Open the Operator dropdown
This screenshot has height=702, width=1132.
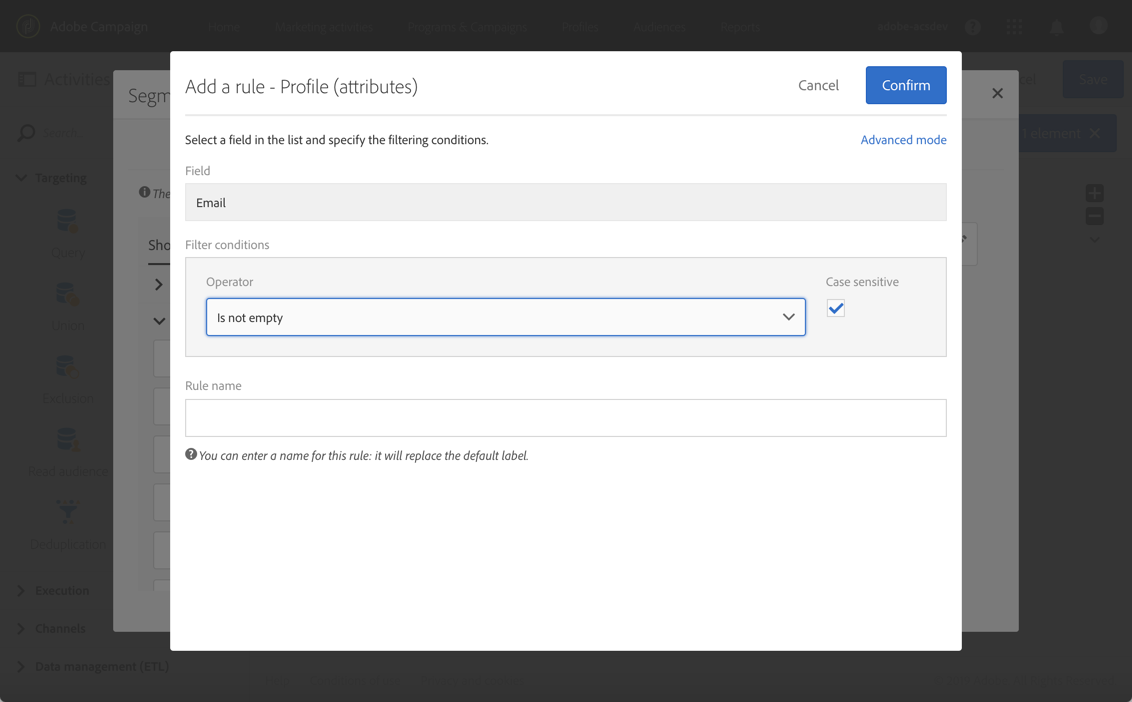pos(505,317)
